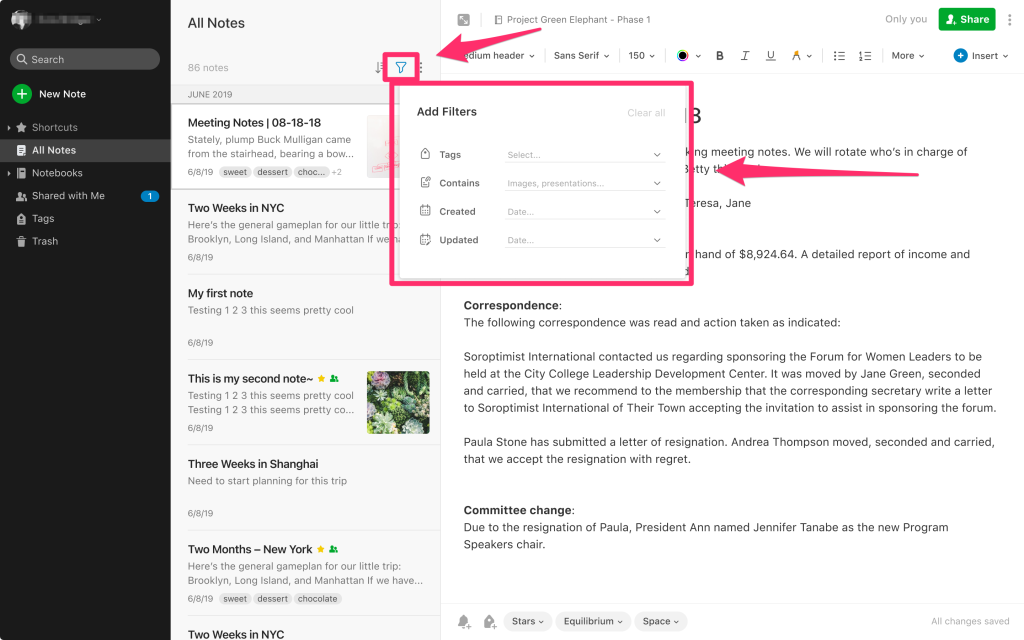
Task: Click the reminder bell icon
Action: pyautogui.click(x=464, y=621)
